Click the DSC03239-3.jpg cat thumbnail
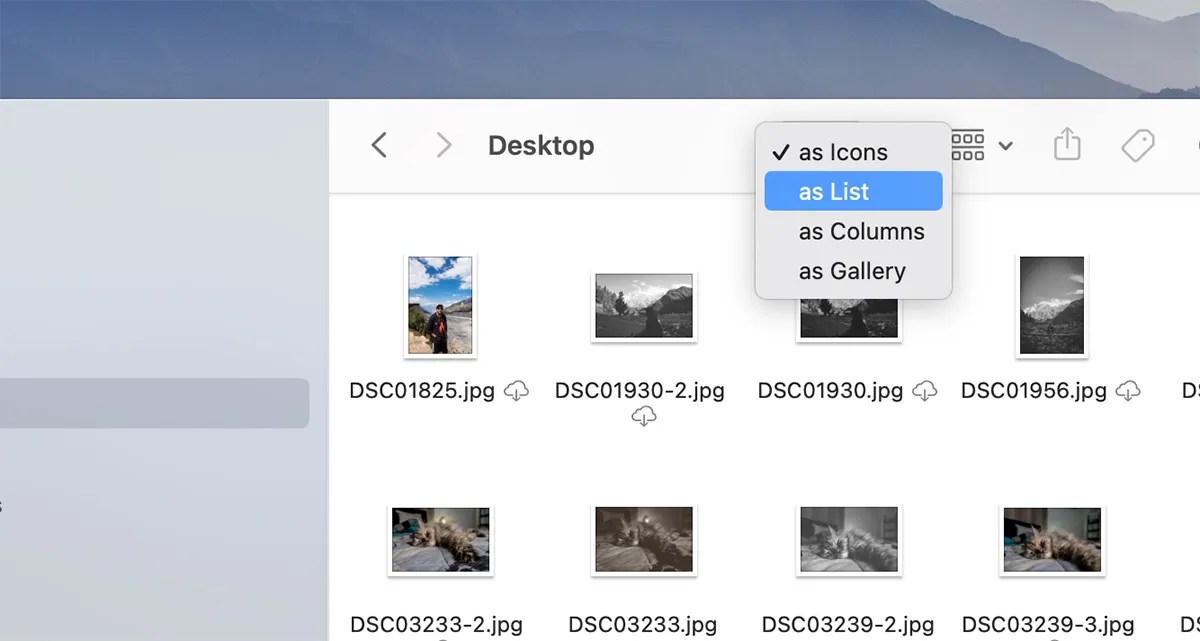 (1052, 539)
